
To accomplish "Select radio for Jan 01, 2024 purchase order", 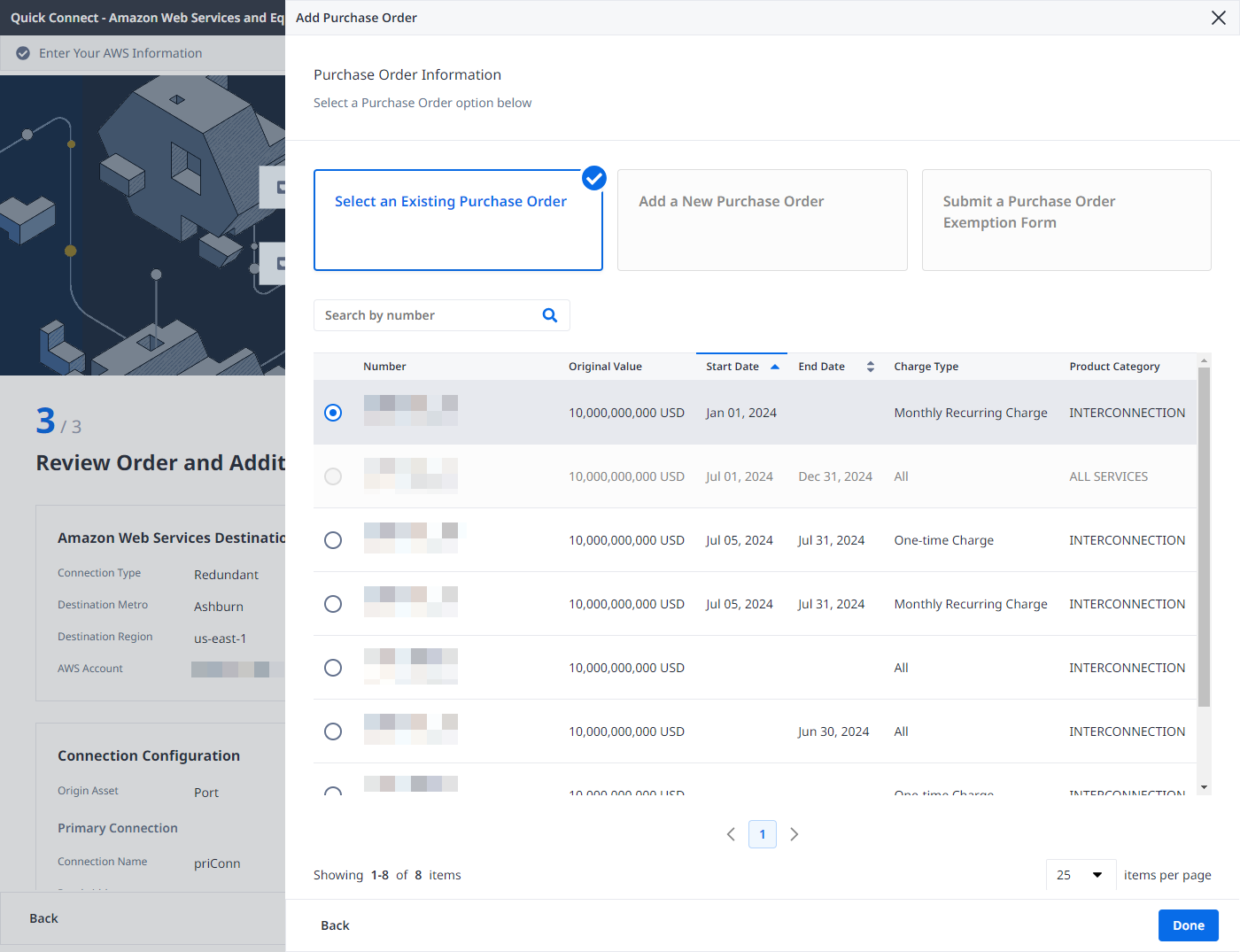I will tap(333, 413).
